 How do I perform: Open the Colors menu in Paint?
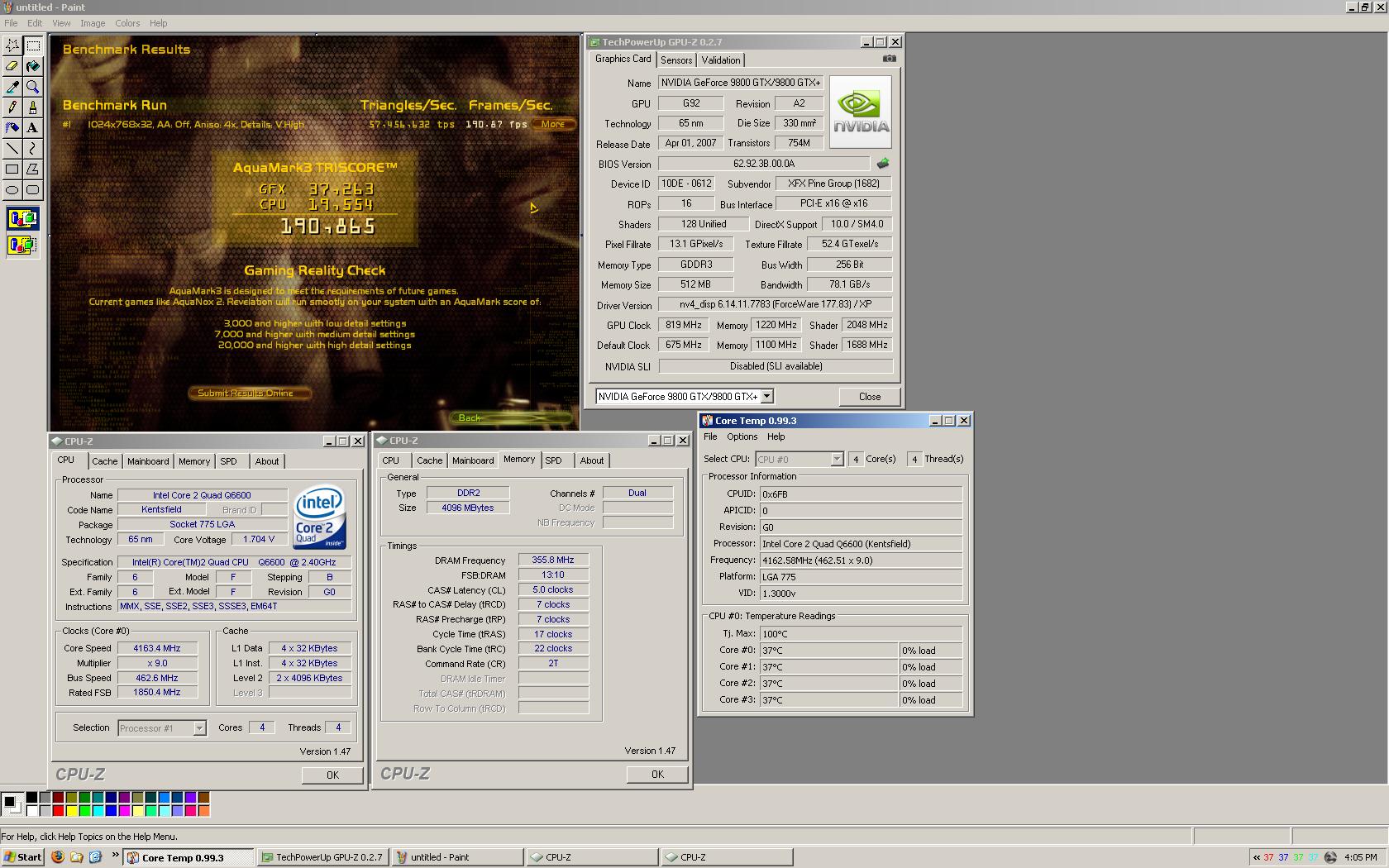127,23
